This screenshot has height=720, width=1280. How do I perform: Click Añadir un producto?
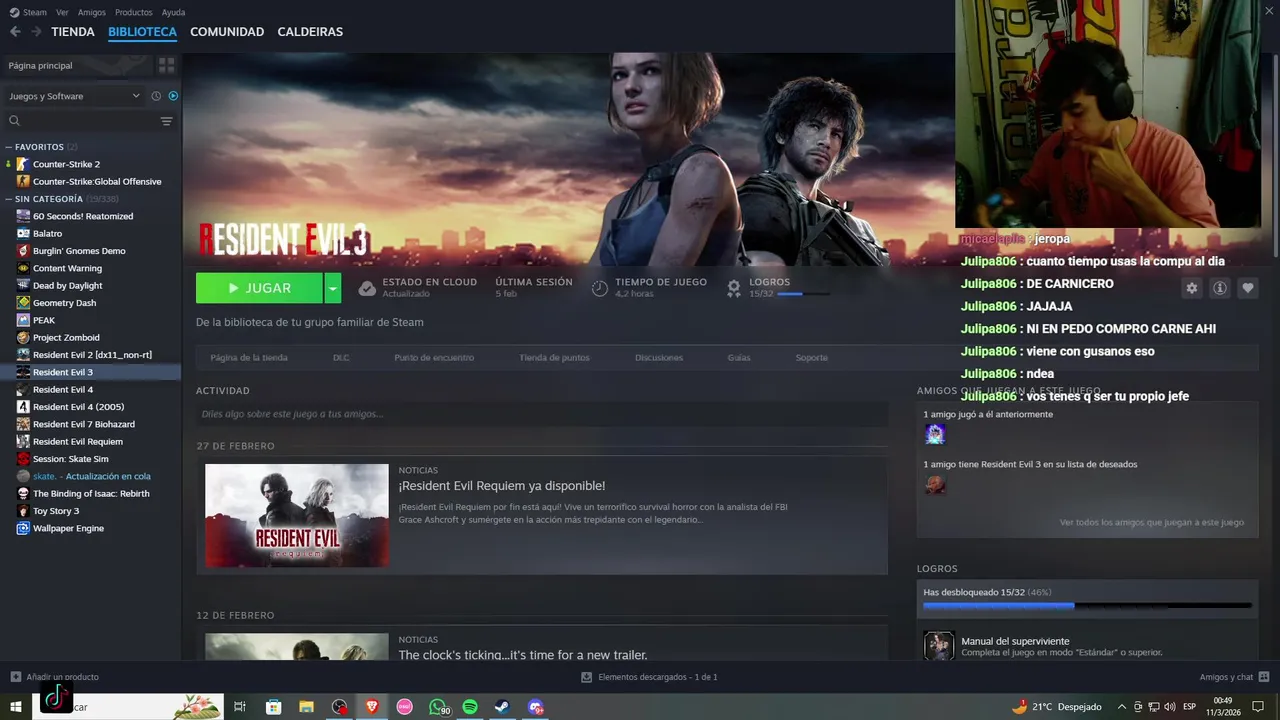click(55, 677)
